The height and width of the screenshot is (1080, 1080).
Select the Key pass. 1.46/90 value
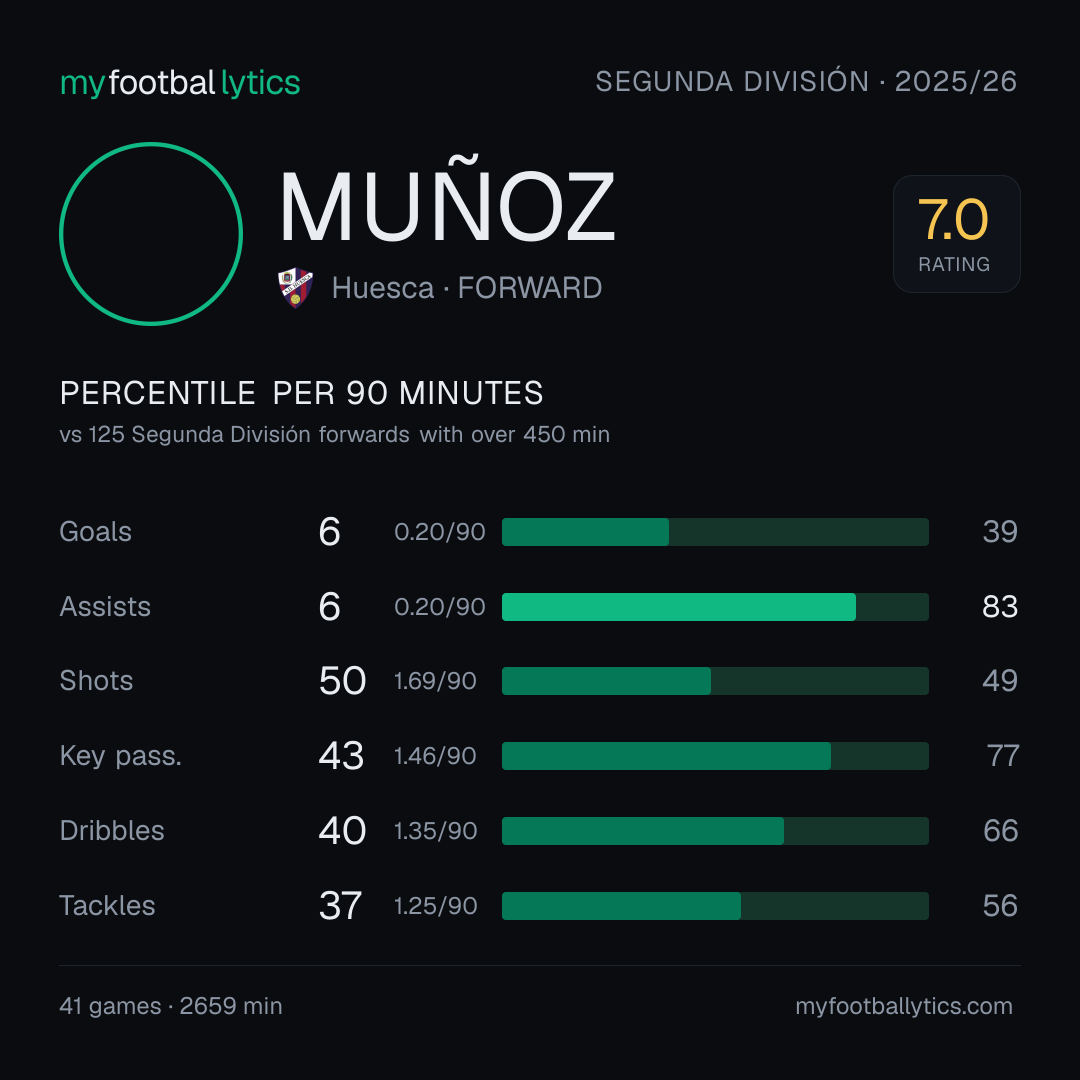(435, 756)
